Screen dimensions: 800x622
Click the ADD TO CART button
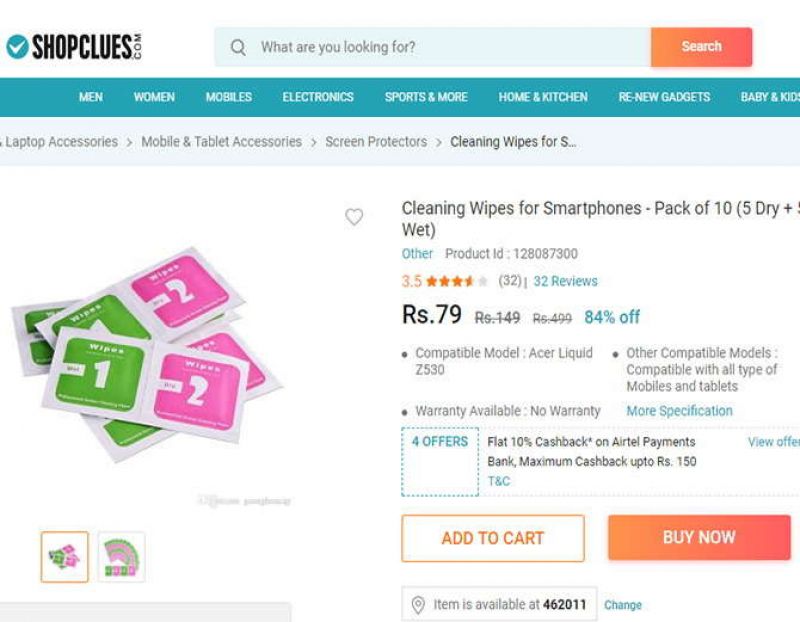click(x=493, y=538)
